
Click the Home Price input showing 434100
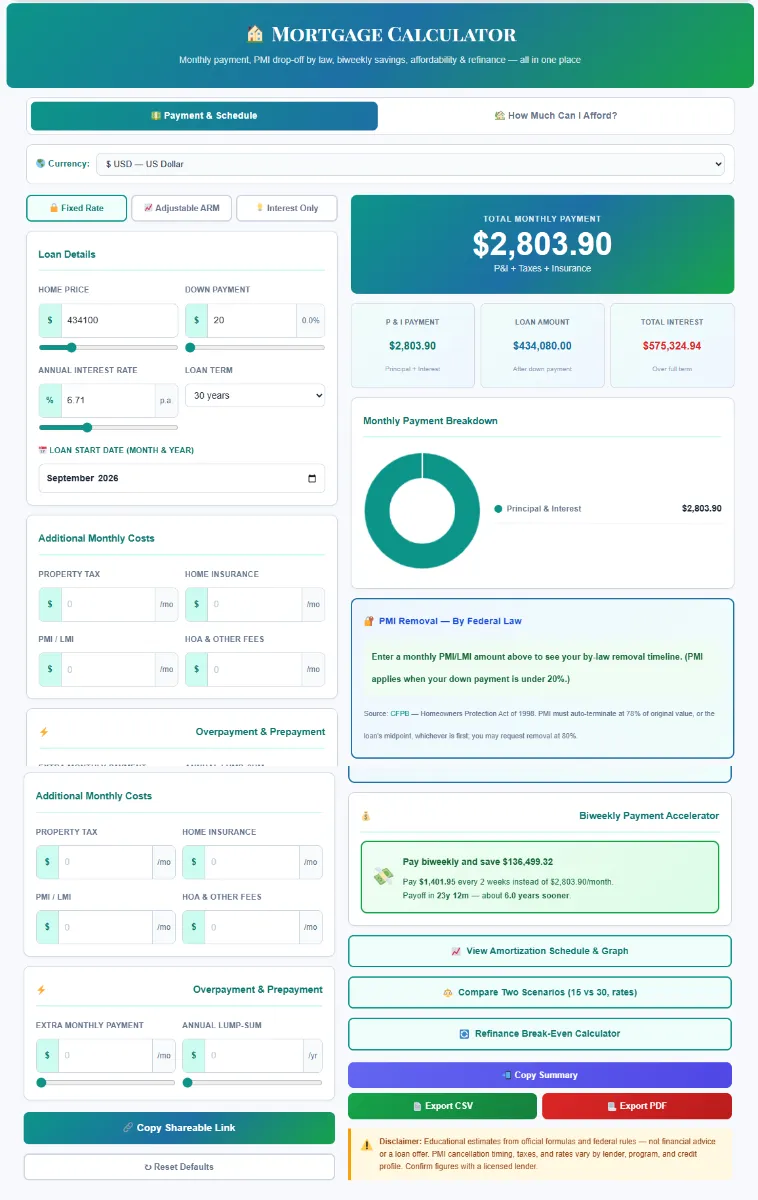119,321
